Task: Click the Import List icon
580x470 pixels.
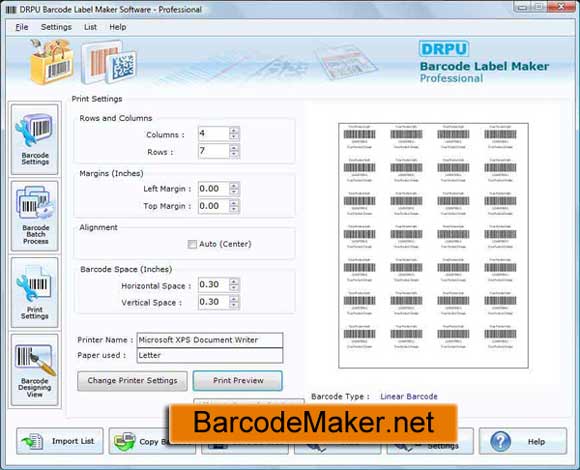Action: pos(33,441)
